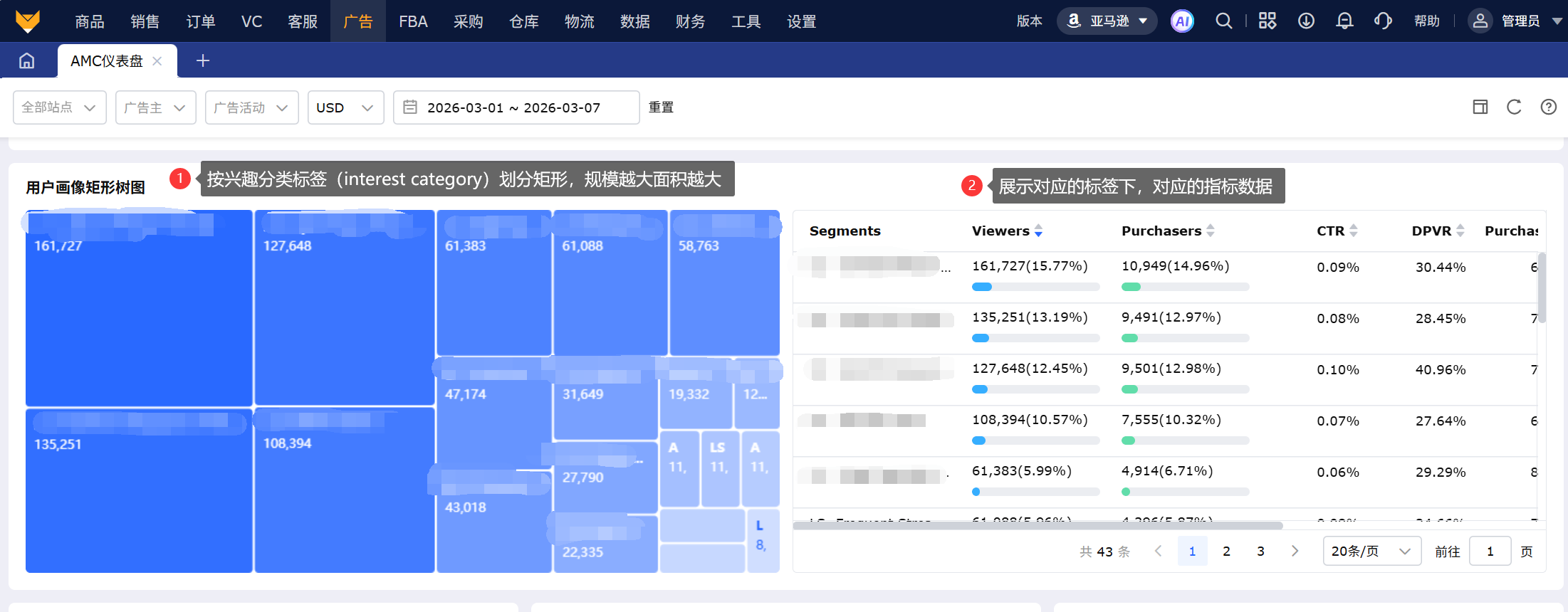
Task: Click the "9,501(12.98%)" Purchasers cell
Action: tap(1171, 369)
